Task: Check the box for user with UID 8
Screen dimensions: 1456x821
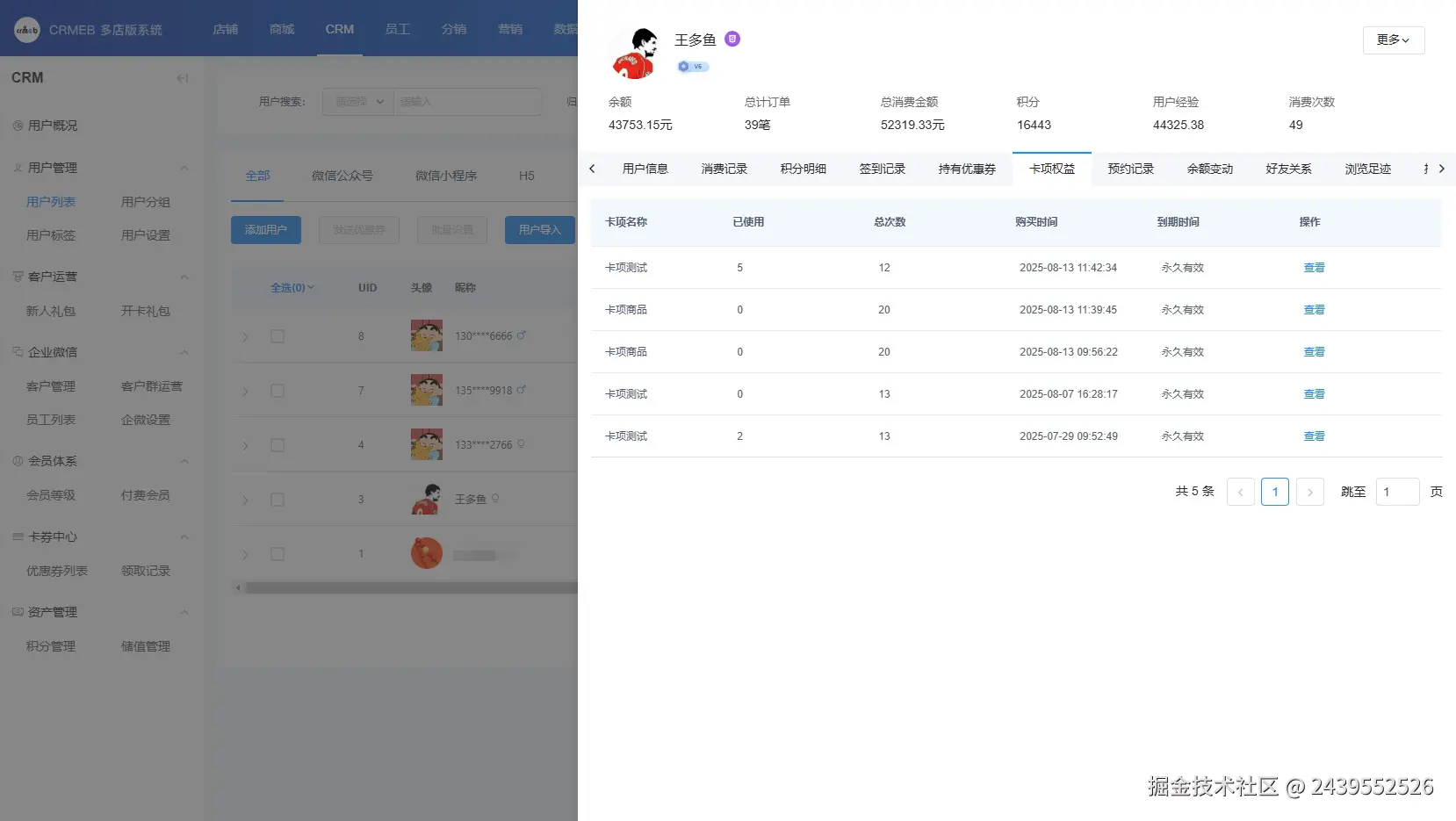Action: (x=278, y=336)
